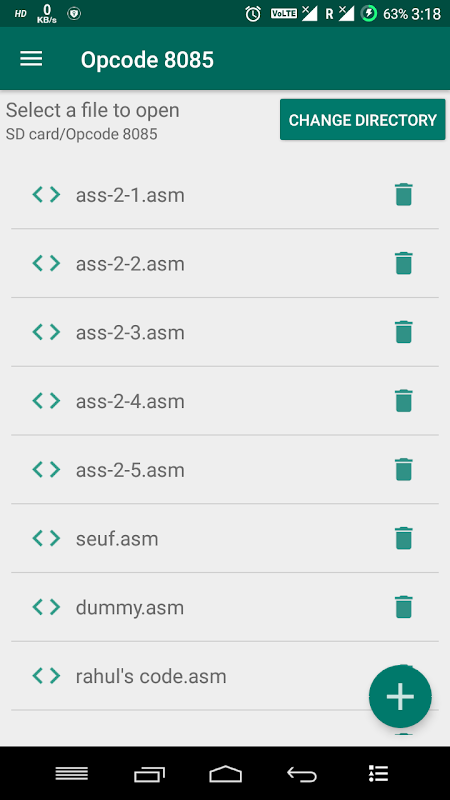The width and height of the screenshot is (450, 800).
Task: Click code icon next to dummy.asm
Action: coord(46,607)
